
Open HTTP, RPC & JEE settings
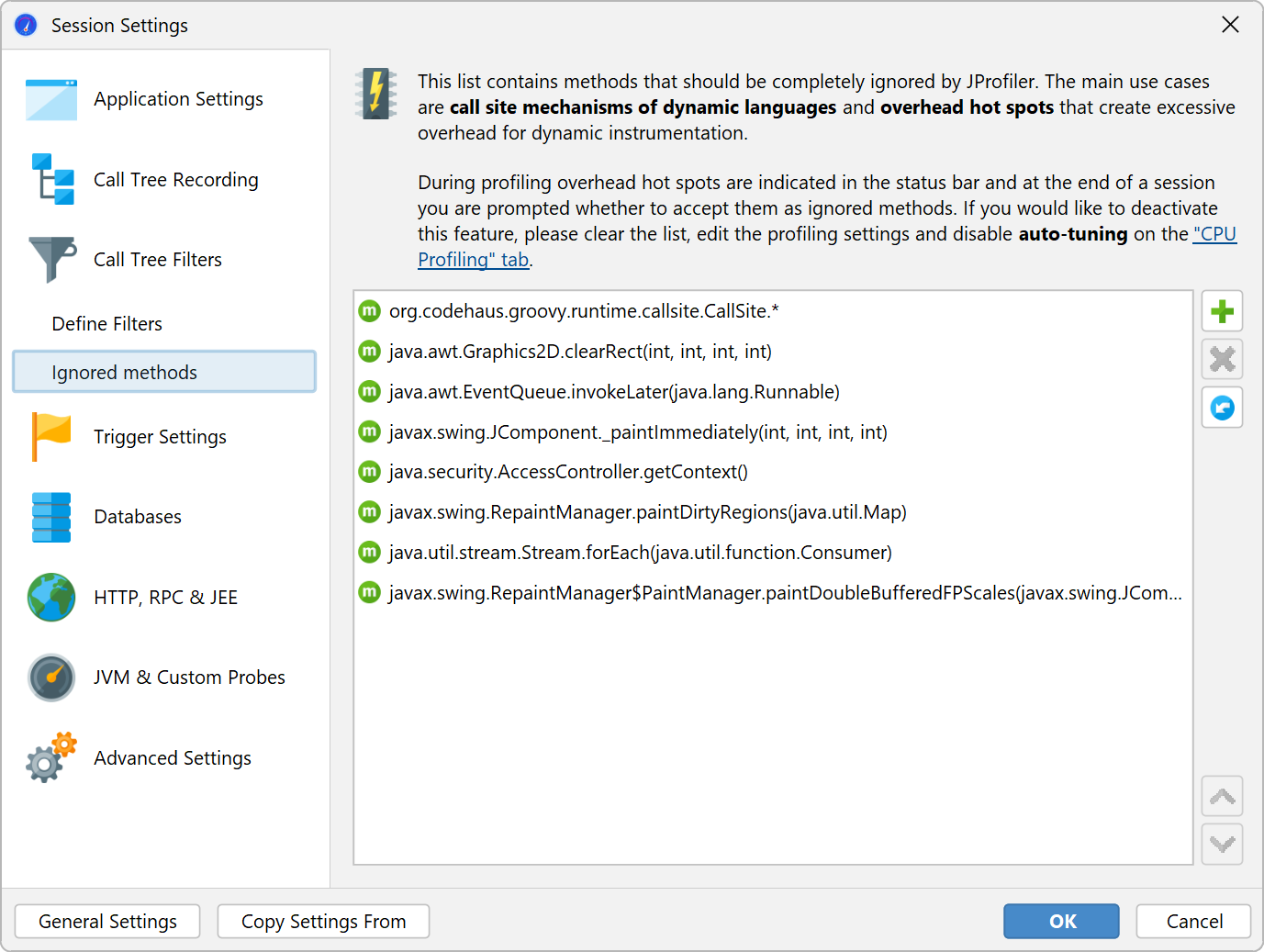point(165,597)
